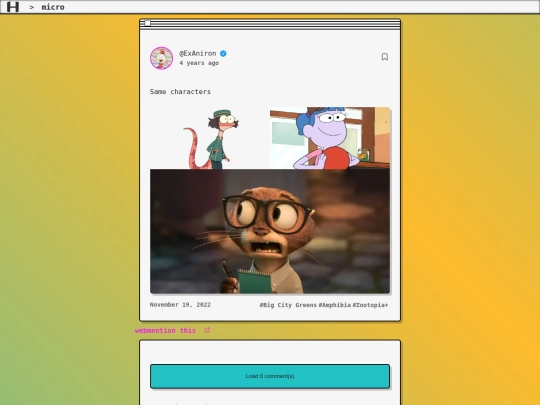Viewport: 540px width, 405px height.
Task: Bookmark this post
Action: tap(385, 57)
